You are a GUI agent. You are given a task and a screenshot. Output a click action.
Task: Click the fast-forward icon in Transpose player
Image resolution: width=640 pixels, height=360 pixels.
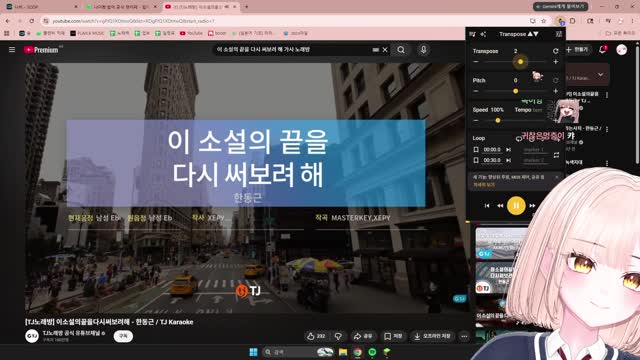(x=532, y=206)
